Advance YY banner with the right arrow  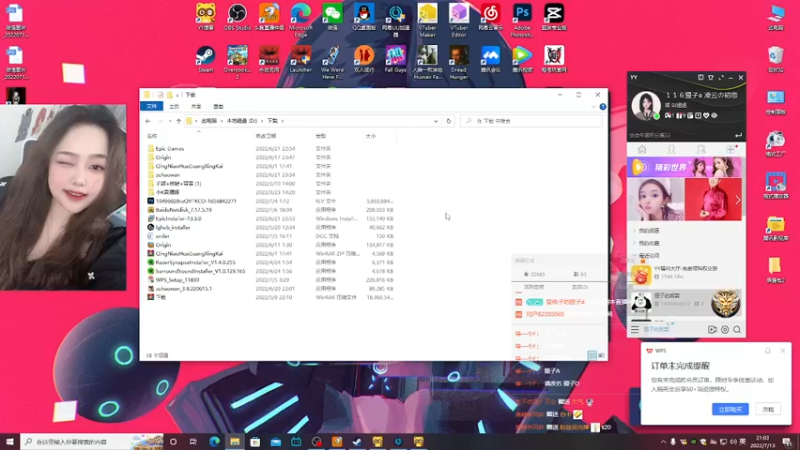pyautogui.click(x=738, y=200)
